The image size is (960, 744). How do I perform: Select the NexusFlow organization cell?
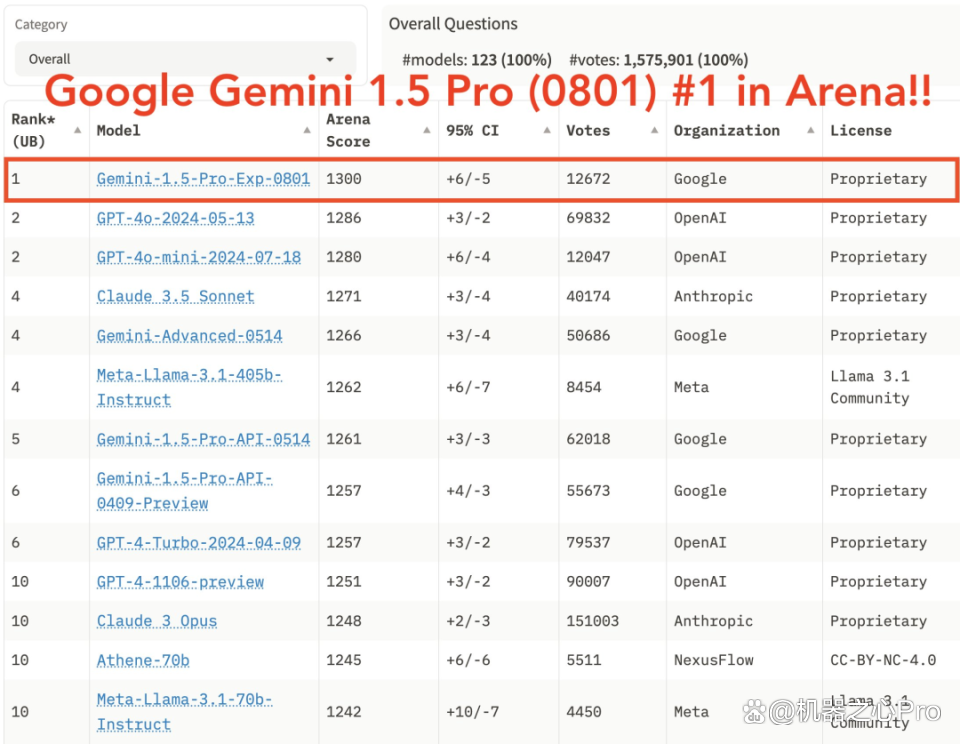[714, 660]
